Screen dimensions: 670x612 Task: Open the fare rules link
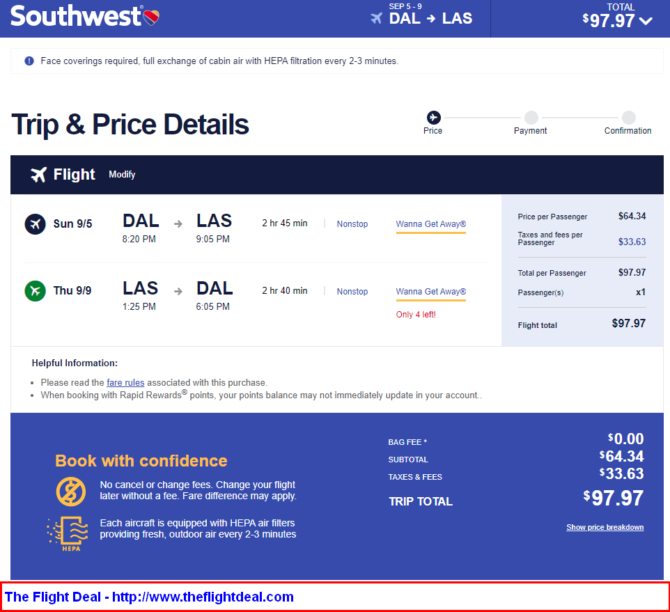(125, 382)
